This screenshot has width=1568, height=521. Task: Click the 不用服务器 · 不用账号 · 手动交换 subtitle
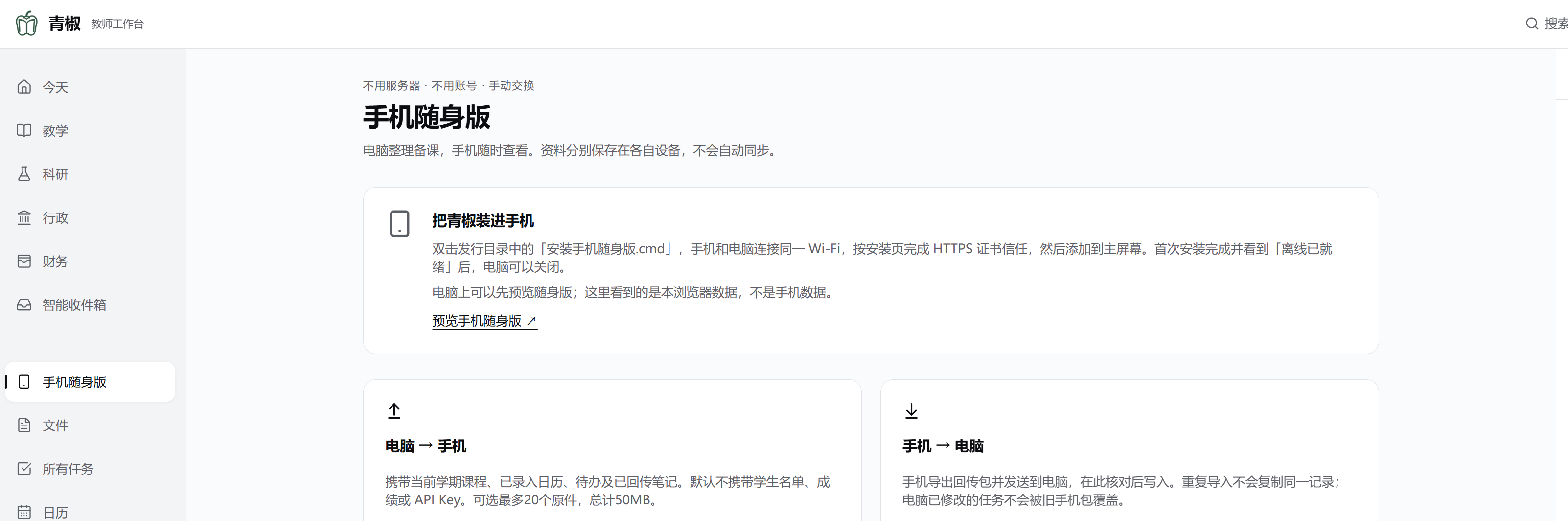point(449,85)
